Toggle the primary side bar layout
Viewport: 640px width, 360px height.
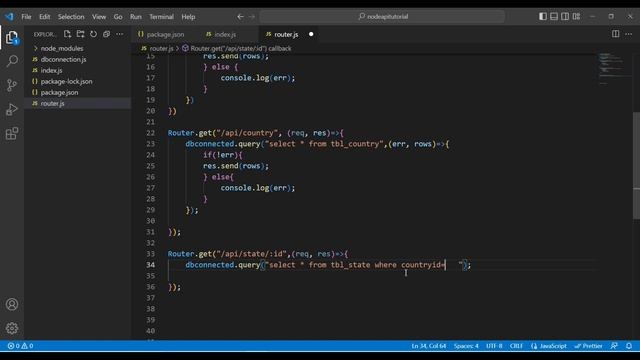click(x=543, y=16)
